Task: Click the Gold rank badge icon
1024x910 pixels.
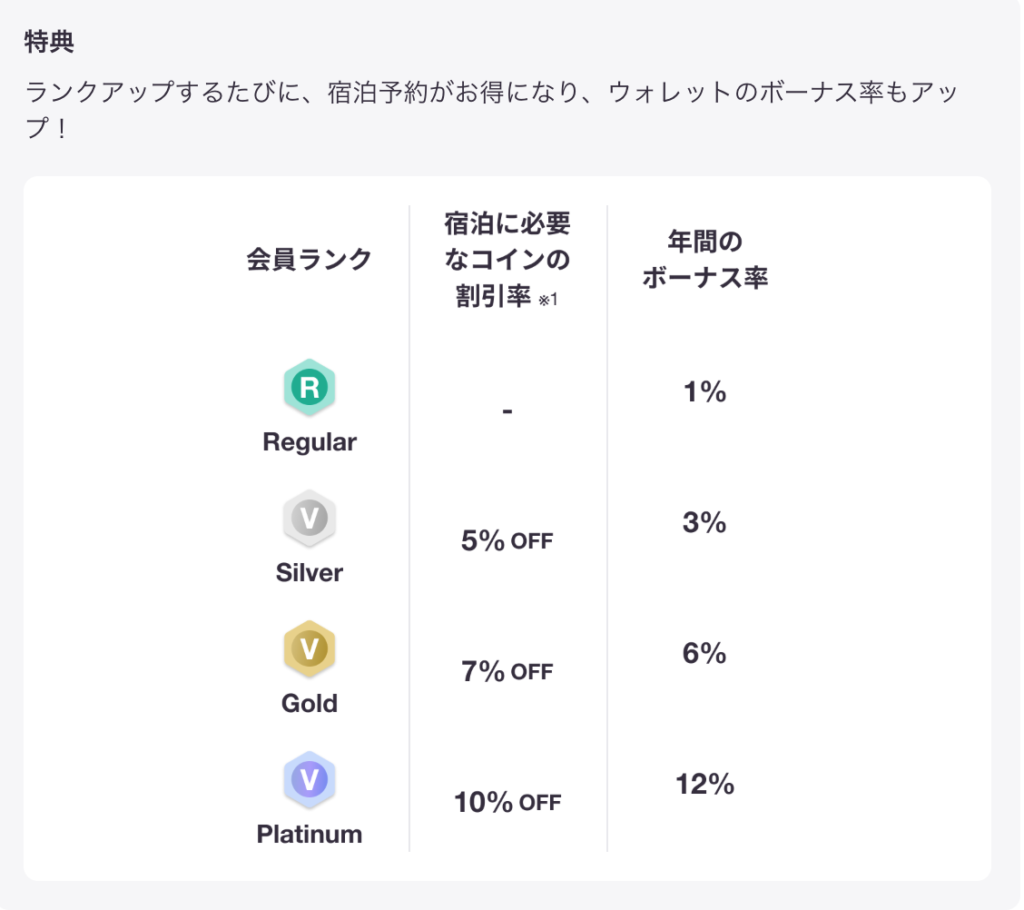Action: pos(309,649)
